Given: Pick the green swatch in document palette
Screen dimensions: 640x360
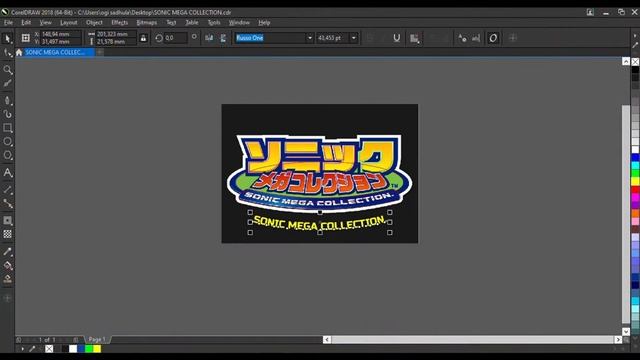Looking at the screenshot, I should click(x=89, y=349).
